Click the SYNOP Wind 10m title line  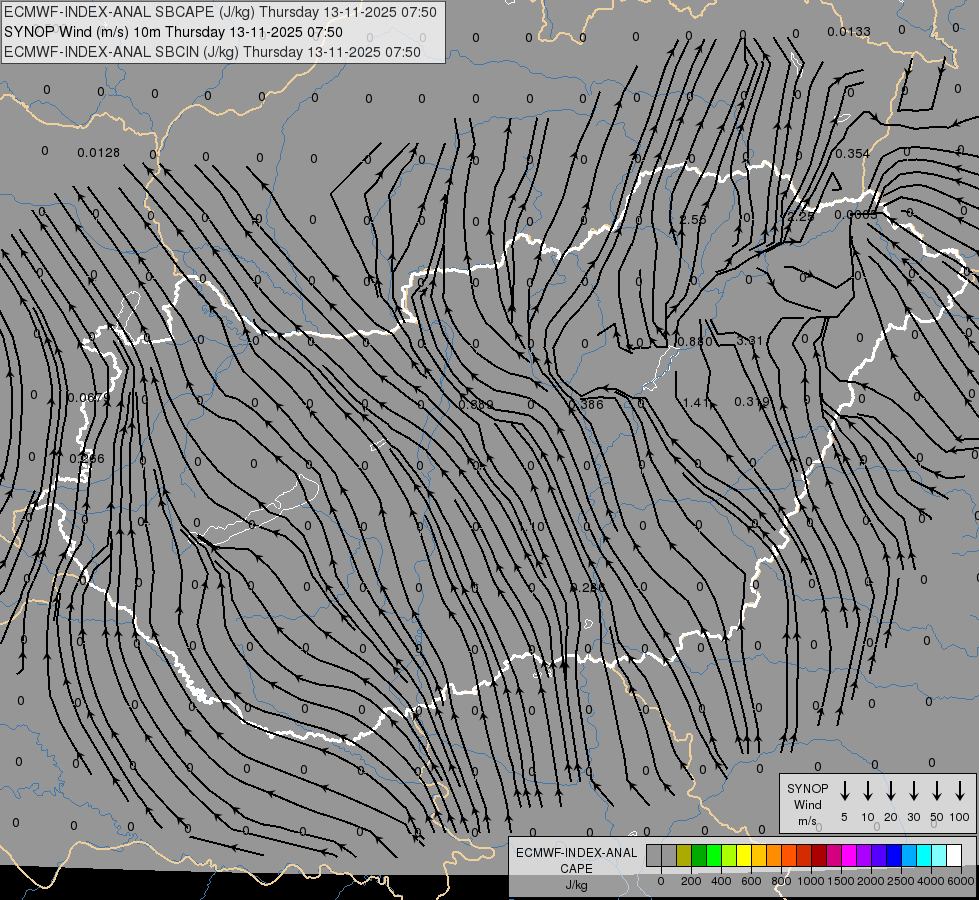(x=174, y=32)
